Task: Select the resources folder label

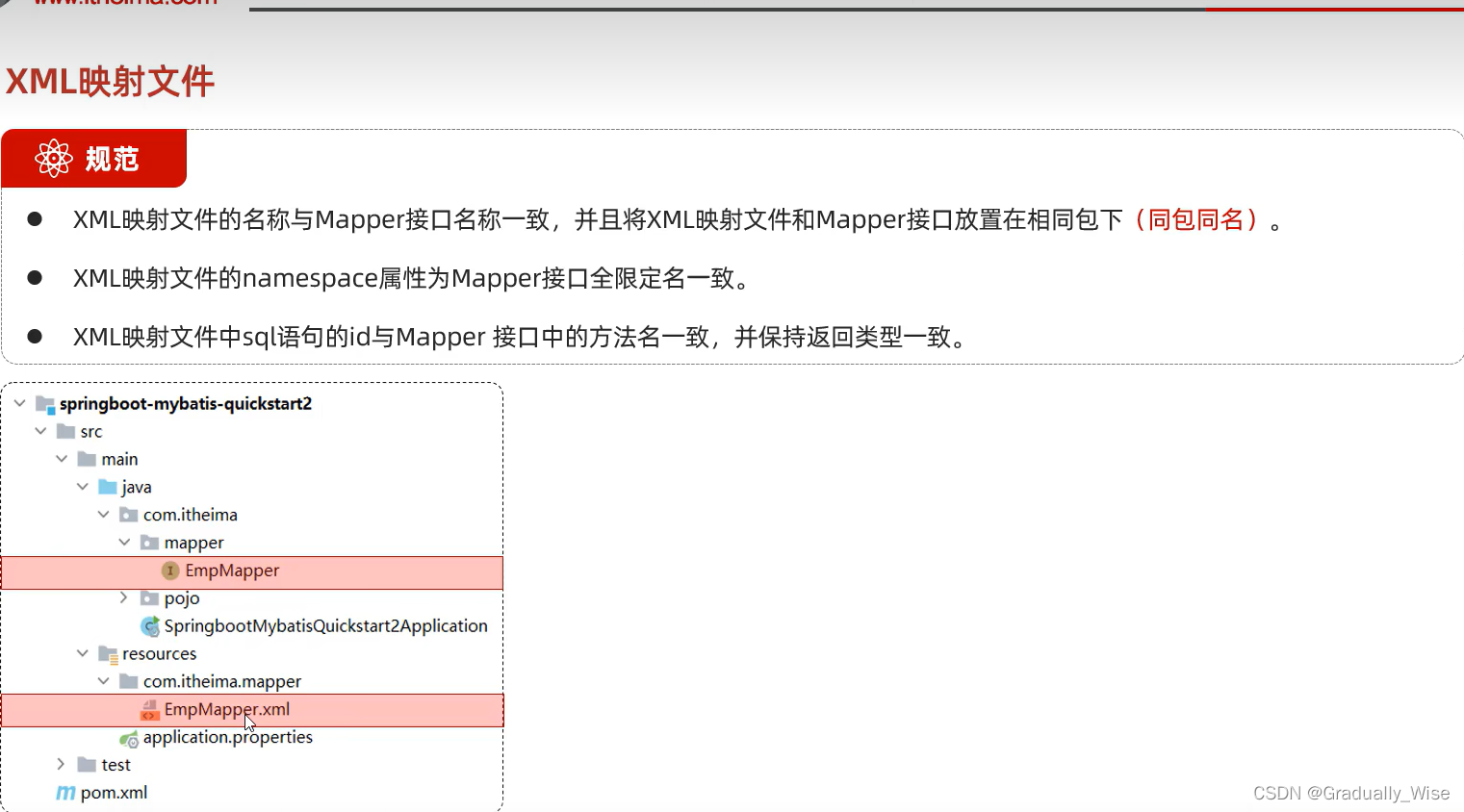Action: [160, 654]
